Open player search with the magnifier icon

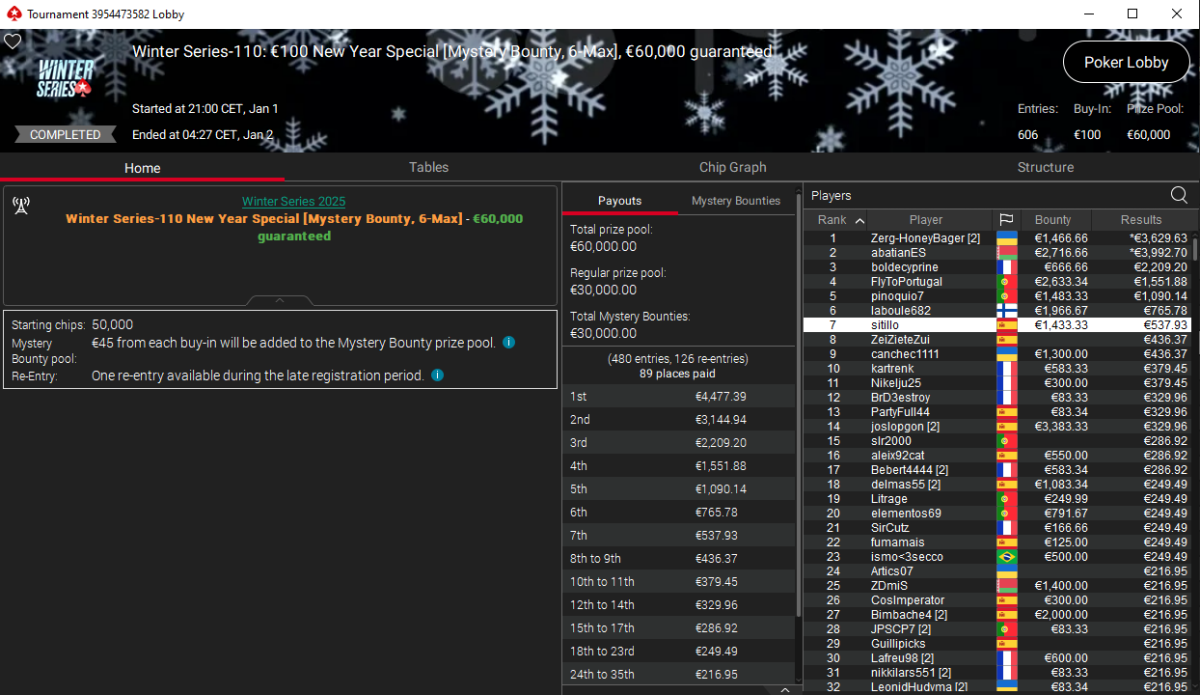pyautogui.click(x=1179, y=195)
